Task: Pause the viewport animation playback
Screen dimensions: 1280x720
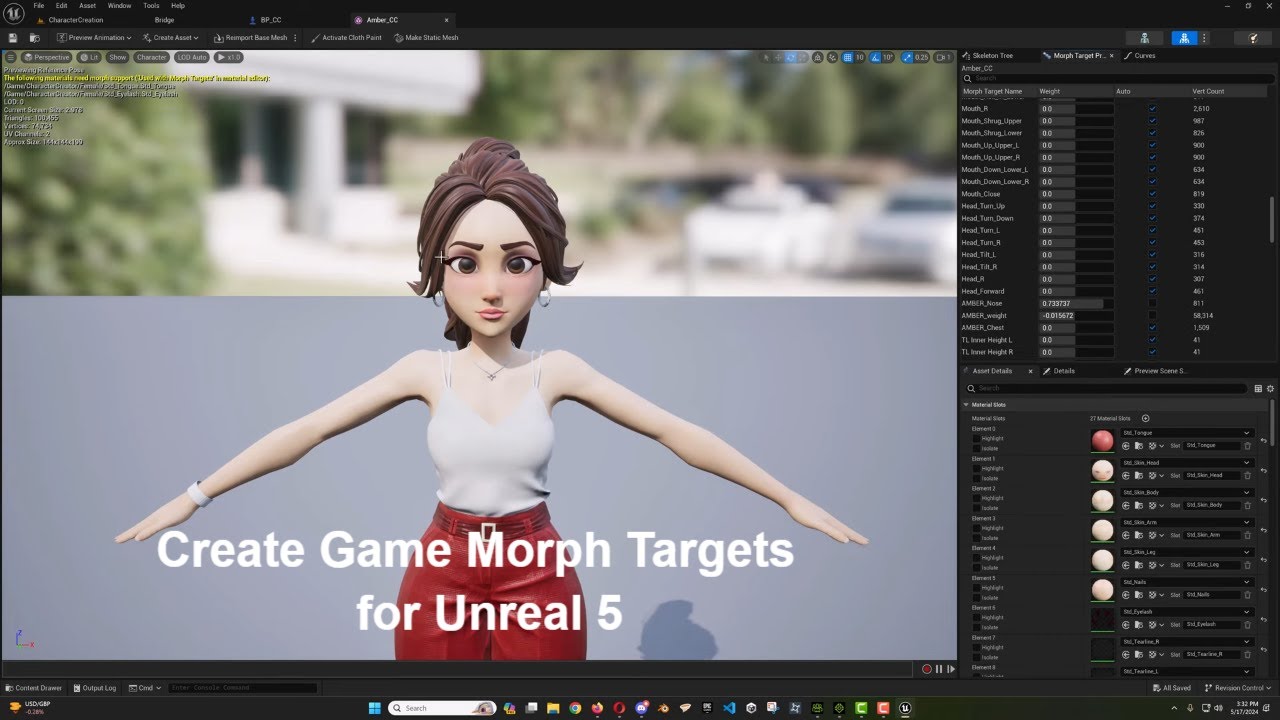Action: point(939,669)
